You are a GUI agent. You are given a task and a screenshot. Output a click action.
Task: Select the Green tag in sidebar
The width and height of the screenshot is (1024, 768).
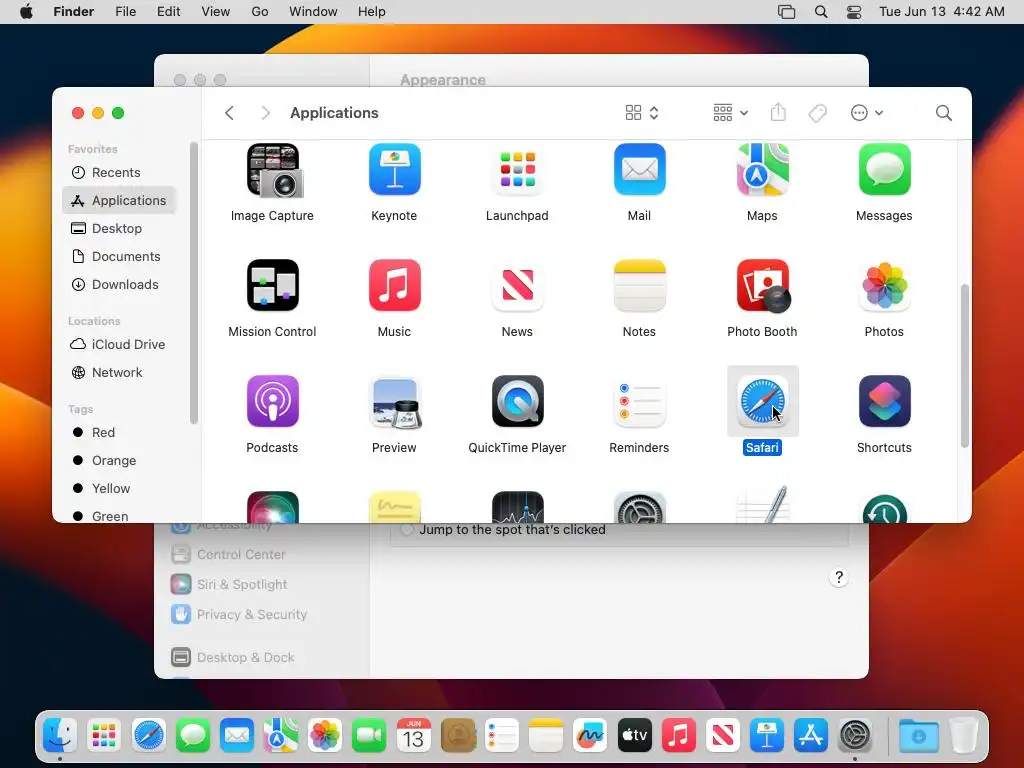click(120, 515)
